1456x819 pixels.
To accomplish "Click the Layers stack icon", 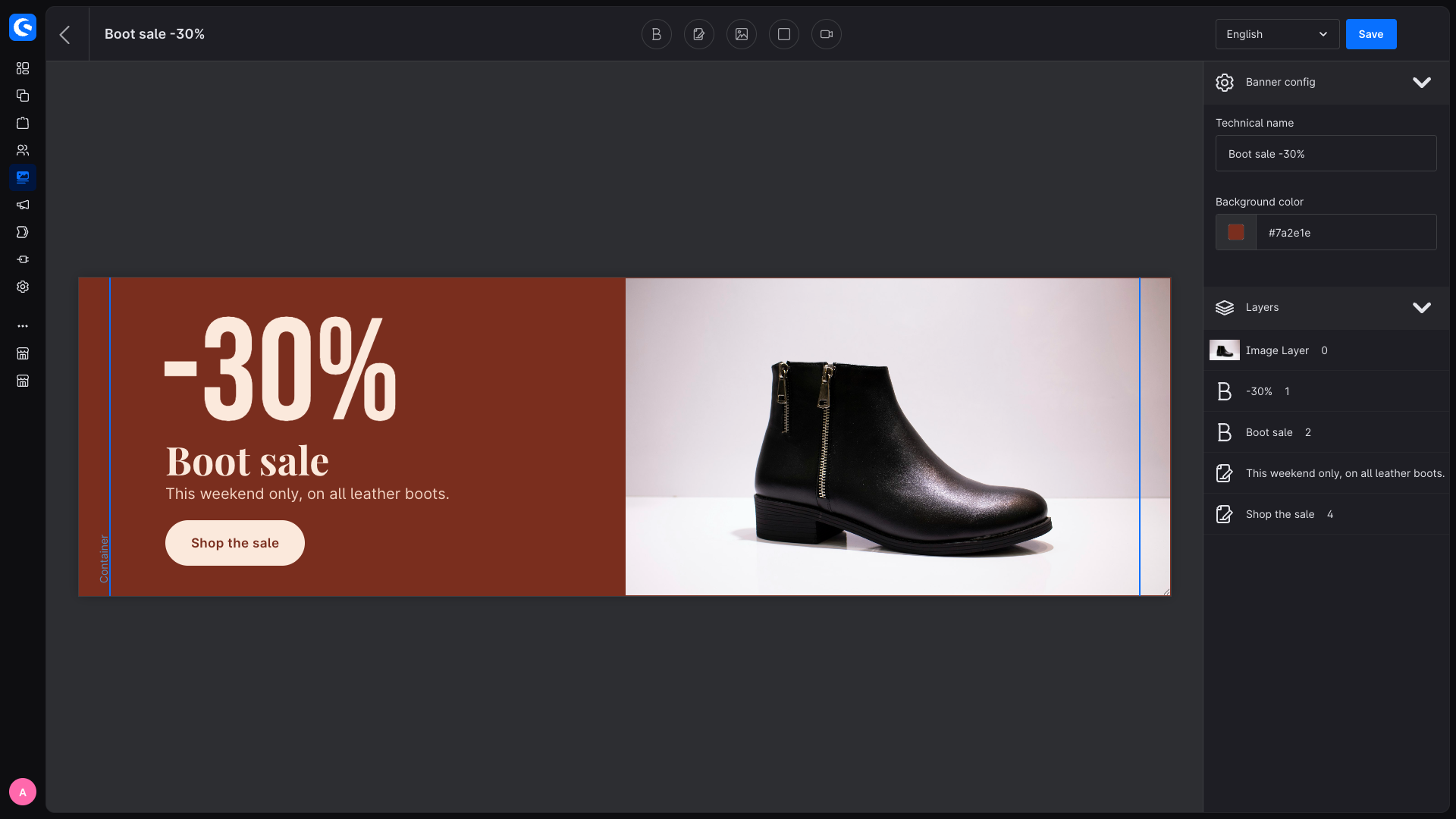I will (1225, 307).
